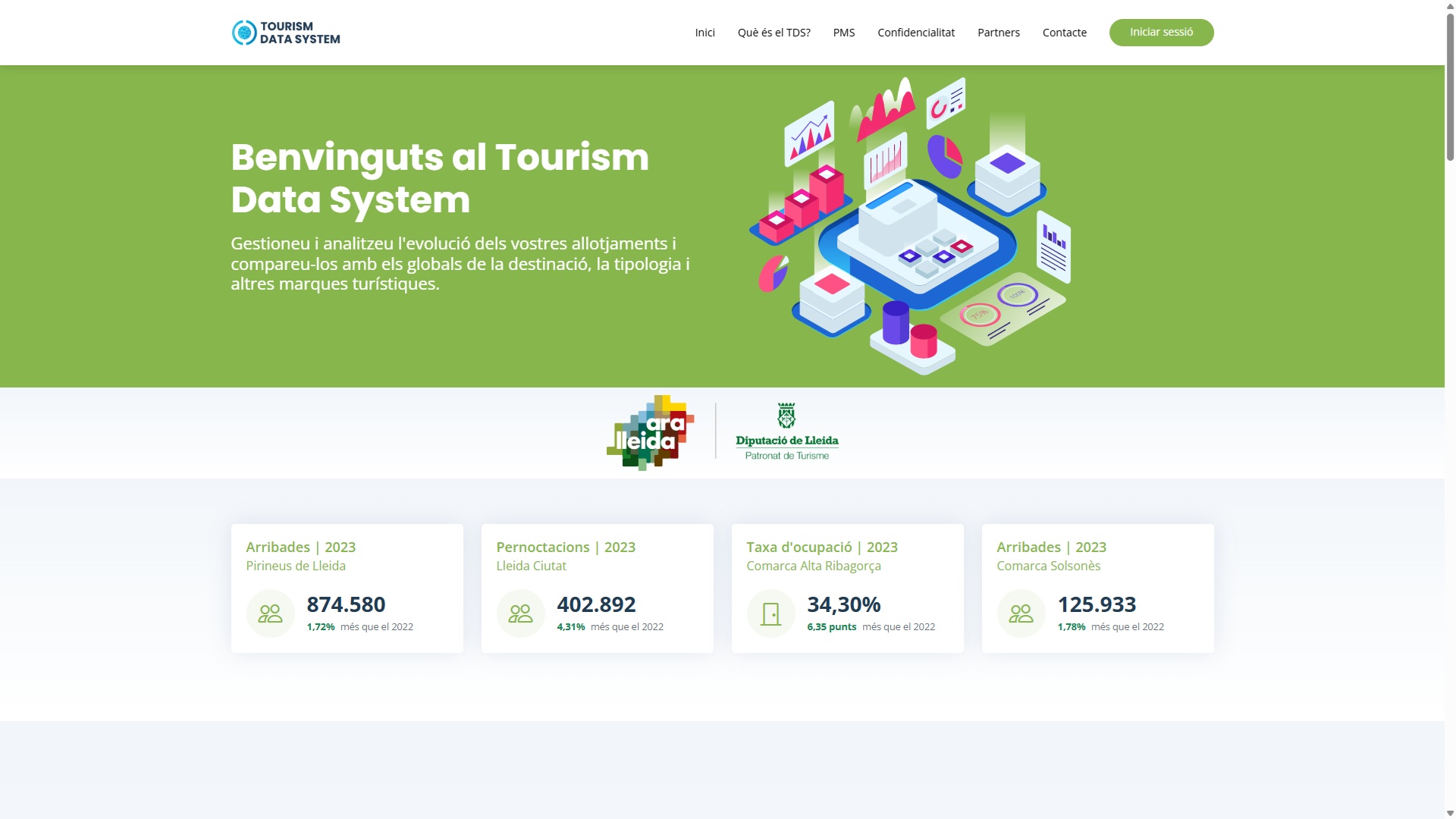The height and width of the screenshot is (819, 1456).
Task: Click the isometric data illustration in hero
Action: tap(910, 226)
